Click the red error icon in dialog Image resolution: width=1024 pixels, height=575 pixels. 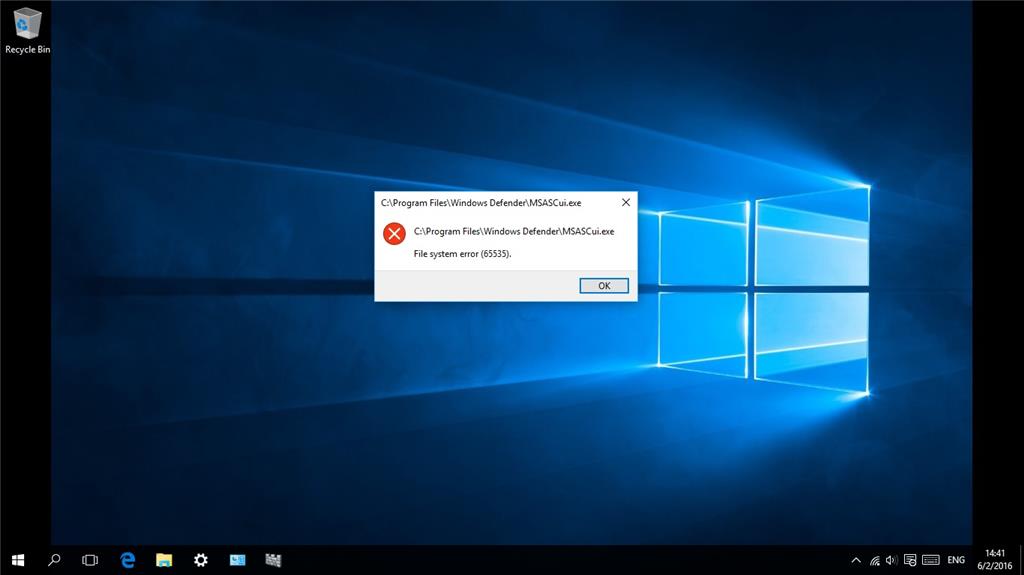(394, 233)
